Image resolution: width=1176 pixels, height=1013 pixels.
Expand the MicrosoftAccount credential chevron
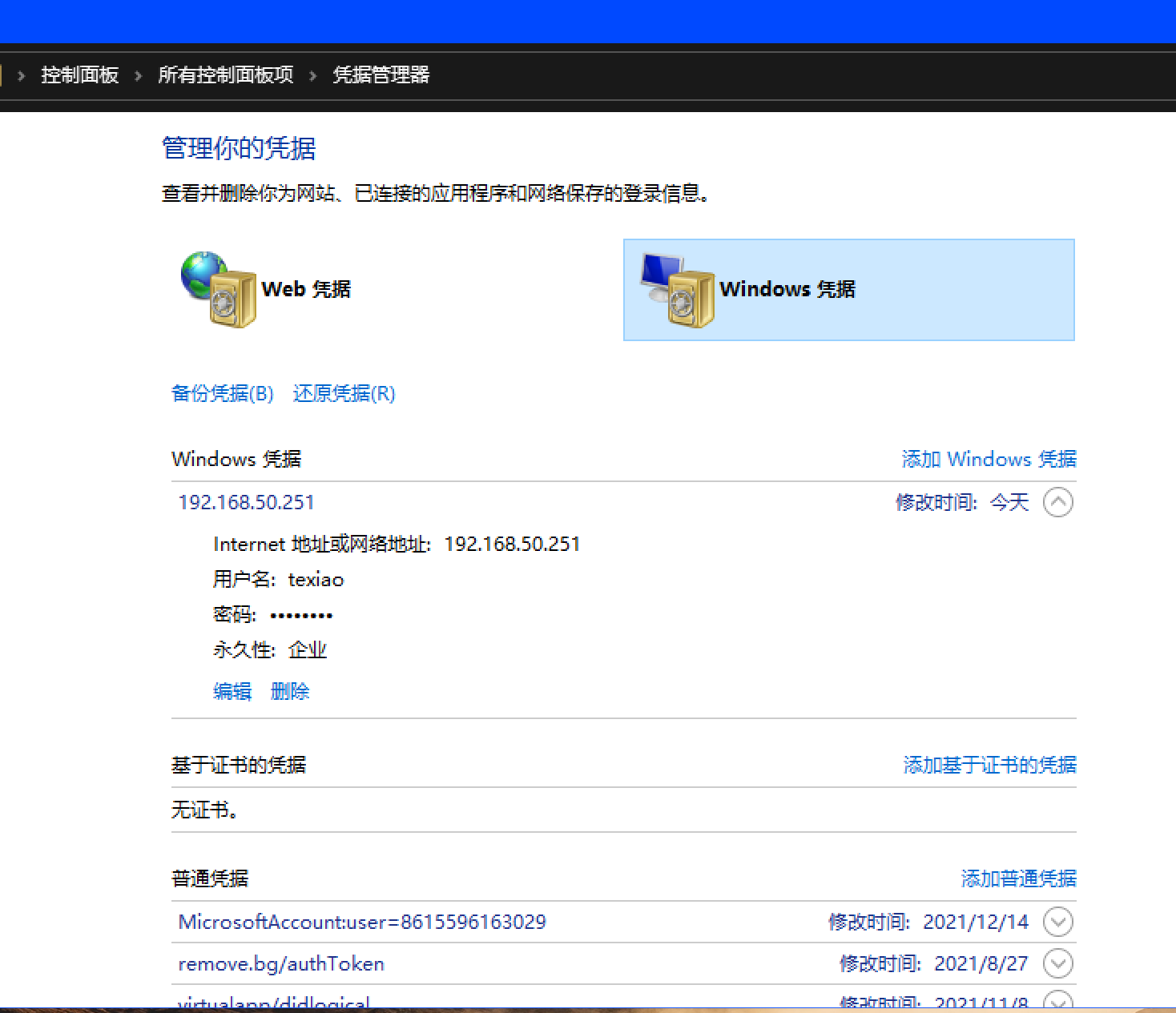tap(1058, 922)
